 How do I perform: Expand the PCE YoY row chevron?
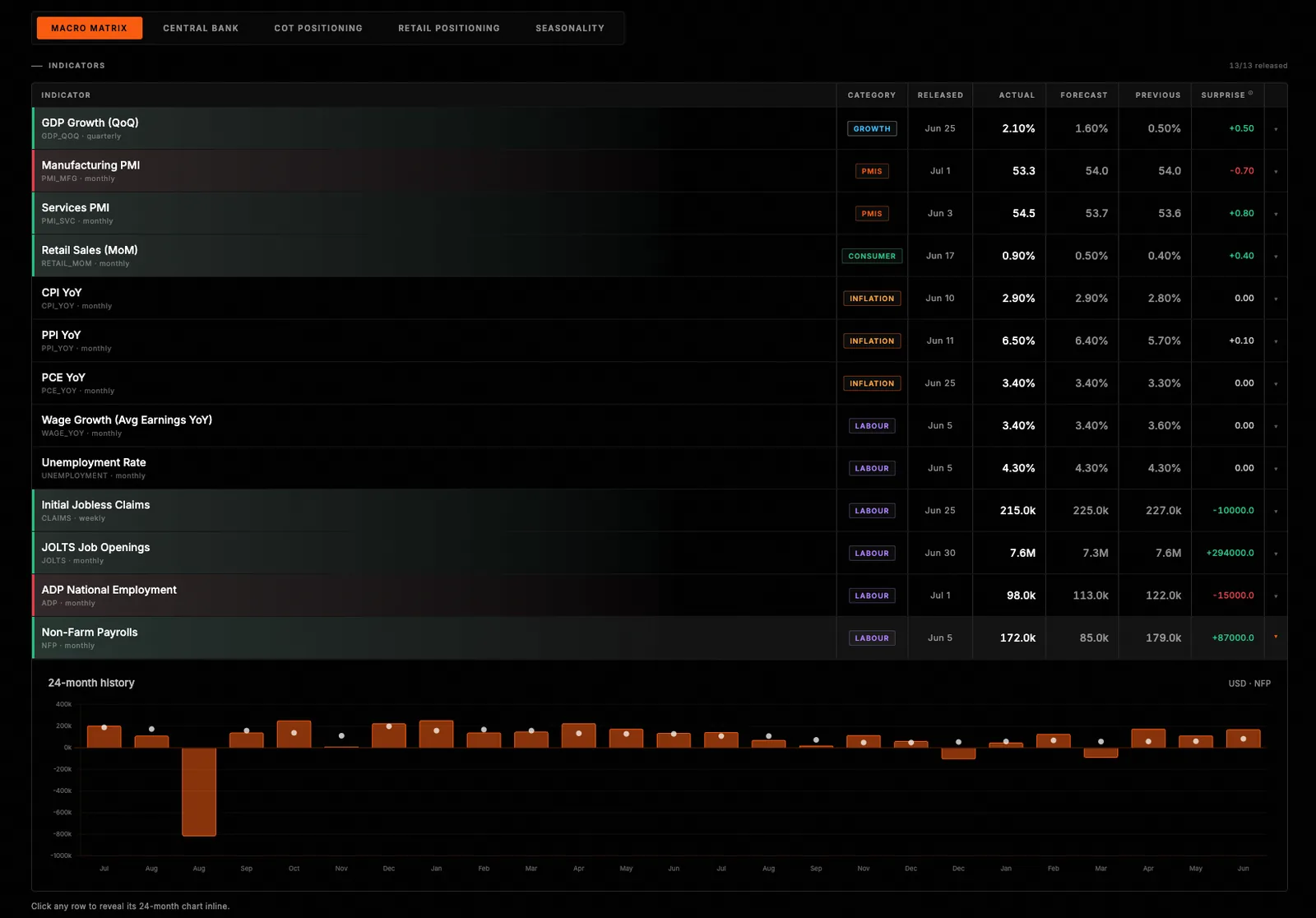(1276, 384)
